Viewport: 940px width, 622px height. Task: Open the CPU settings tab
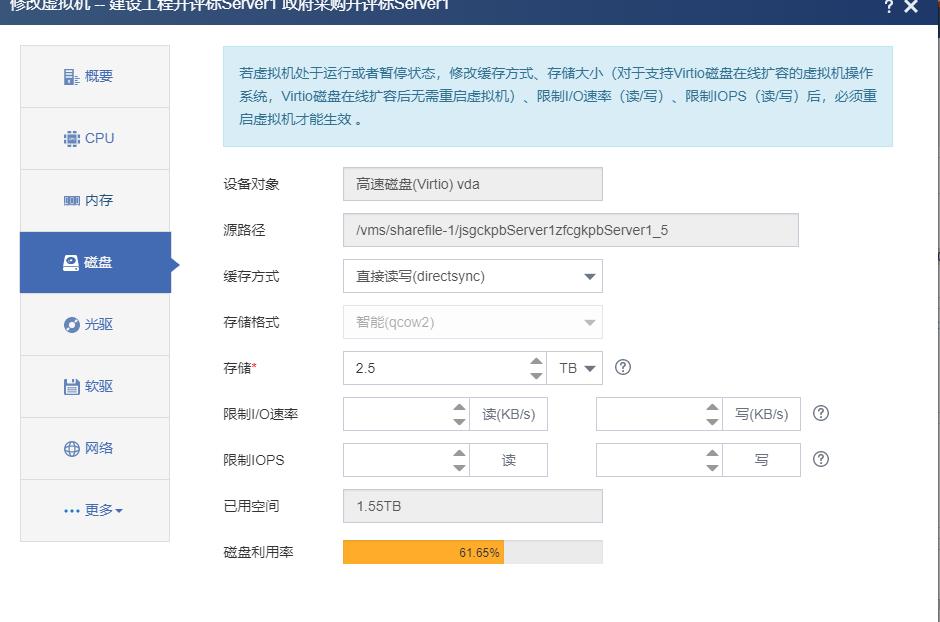point(95,138)
